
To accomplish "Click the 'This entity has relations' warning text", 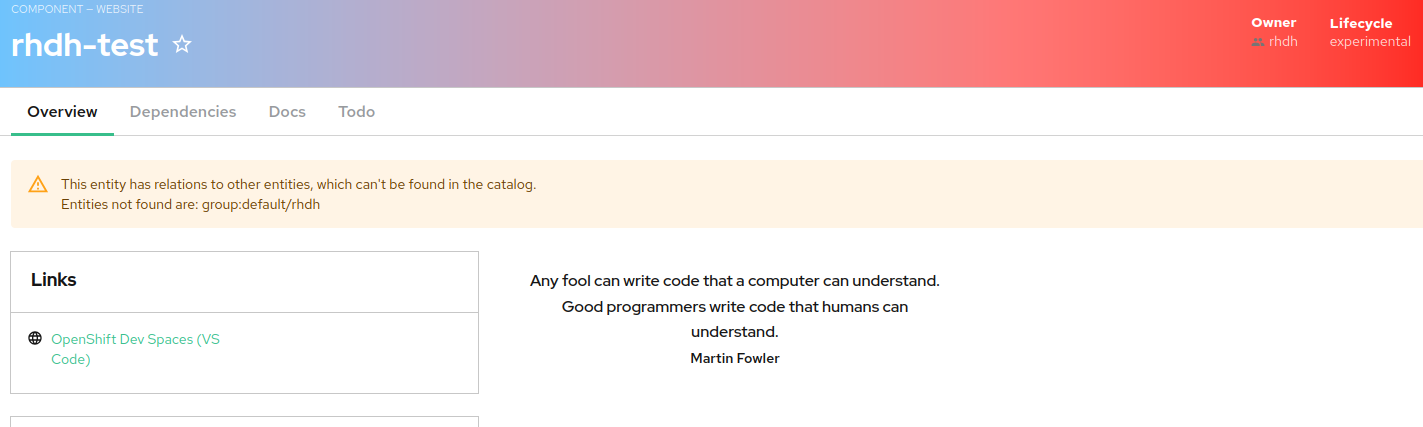I will [x=298, y=184].
